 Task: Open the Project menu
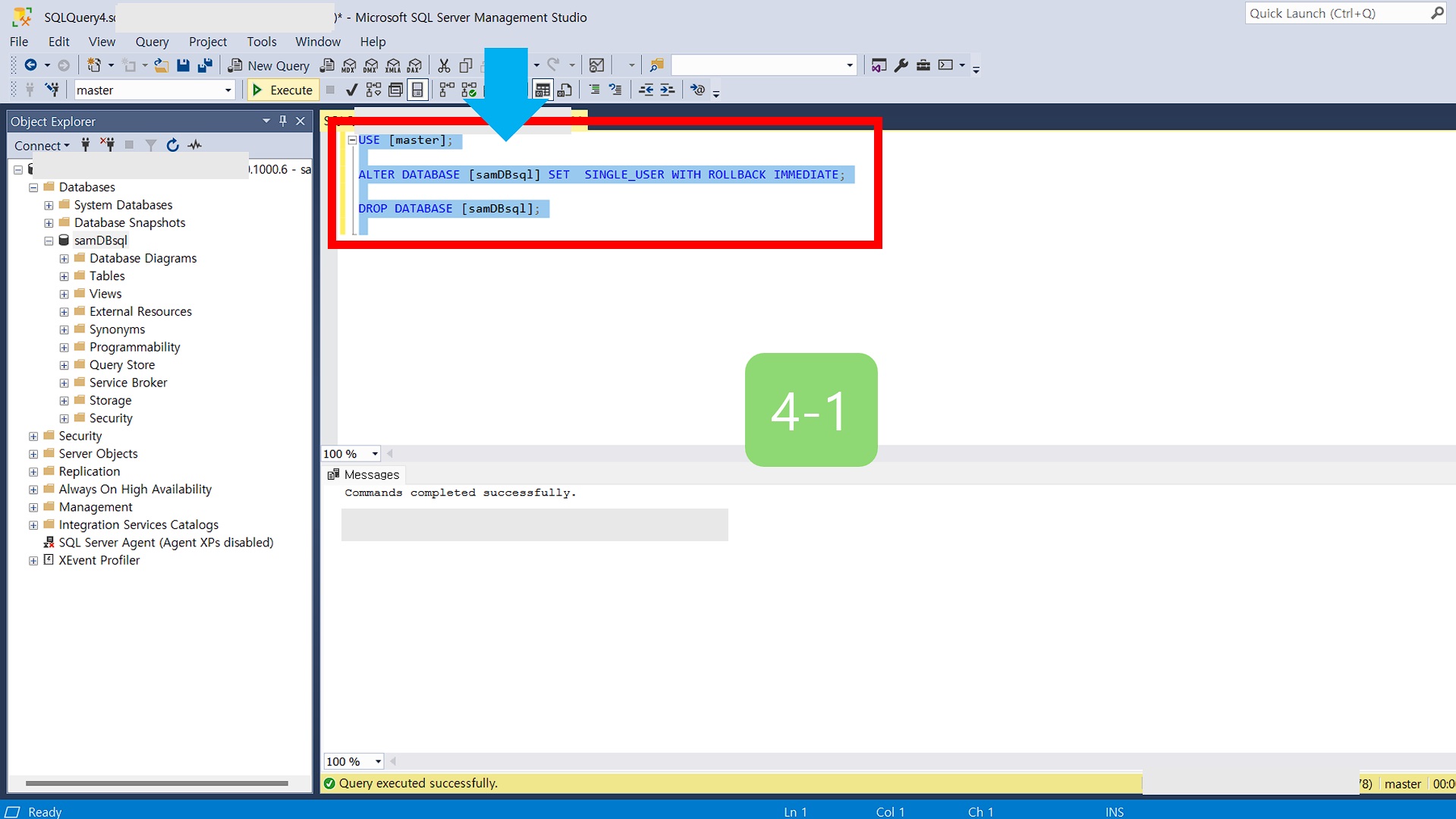(207, 42)
